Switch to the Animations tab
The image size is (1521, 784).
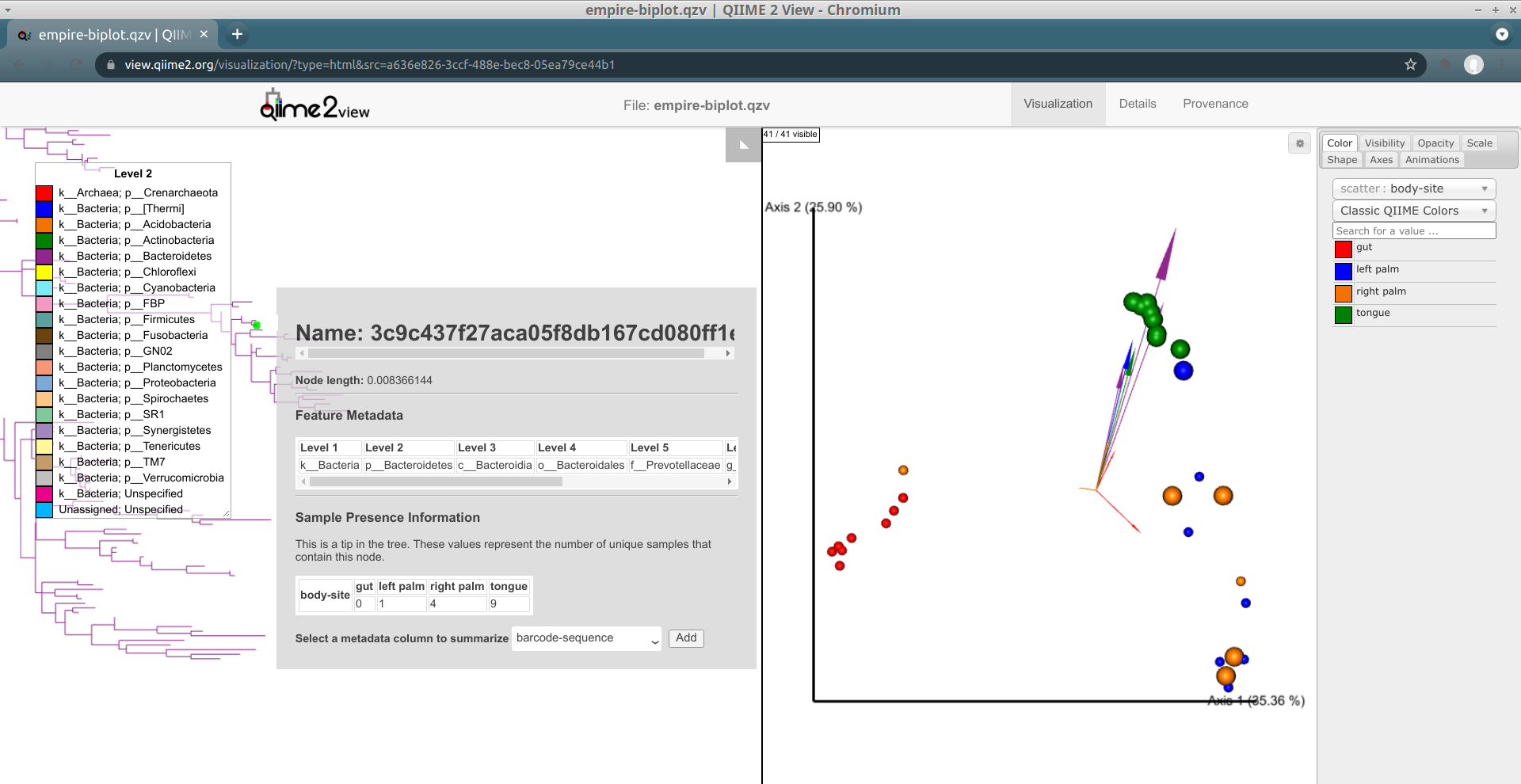(1431, 160)
